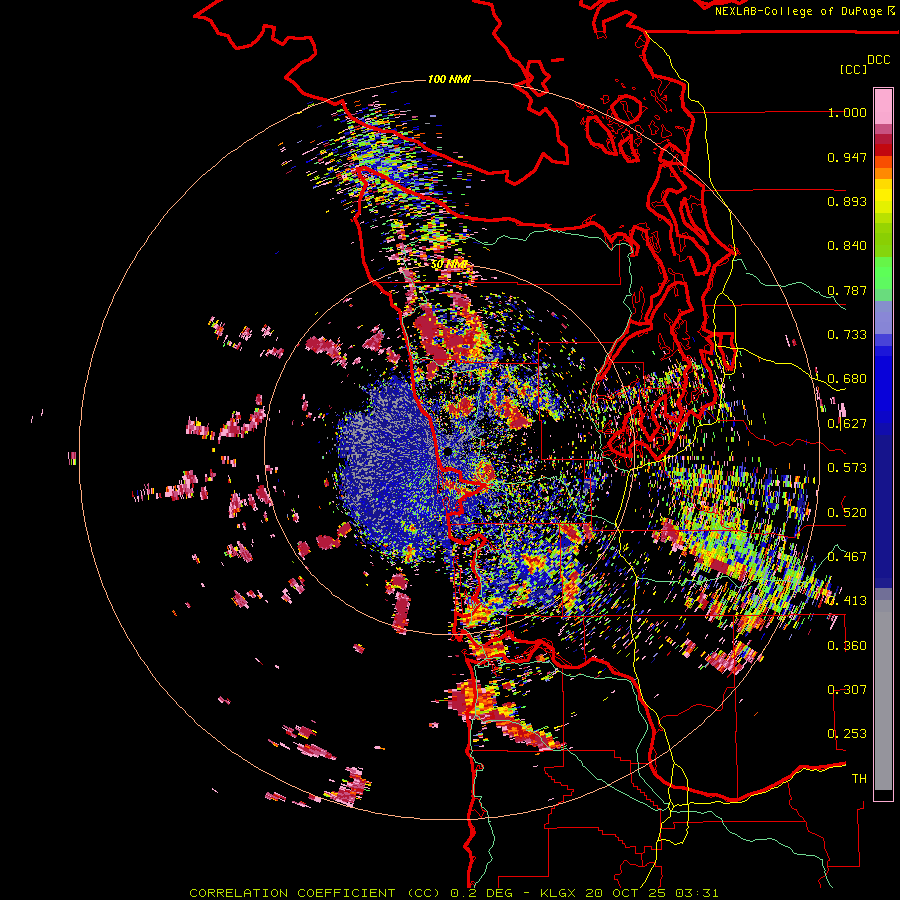Click the 0.947 scale label
Screen dimensions: 900x900
coord(847,157)
